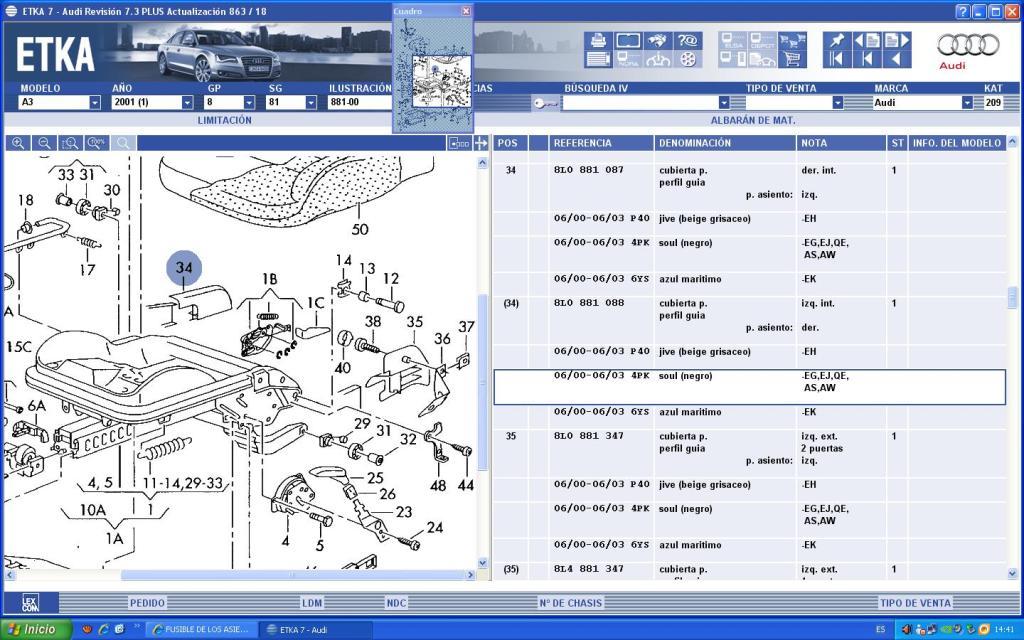Image resolution: width=1024 pixels, height=640 pixels.
Task: Click the NDC button in the bottom bar
Action: 396,603
